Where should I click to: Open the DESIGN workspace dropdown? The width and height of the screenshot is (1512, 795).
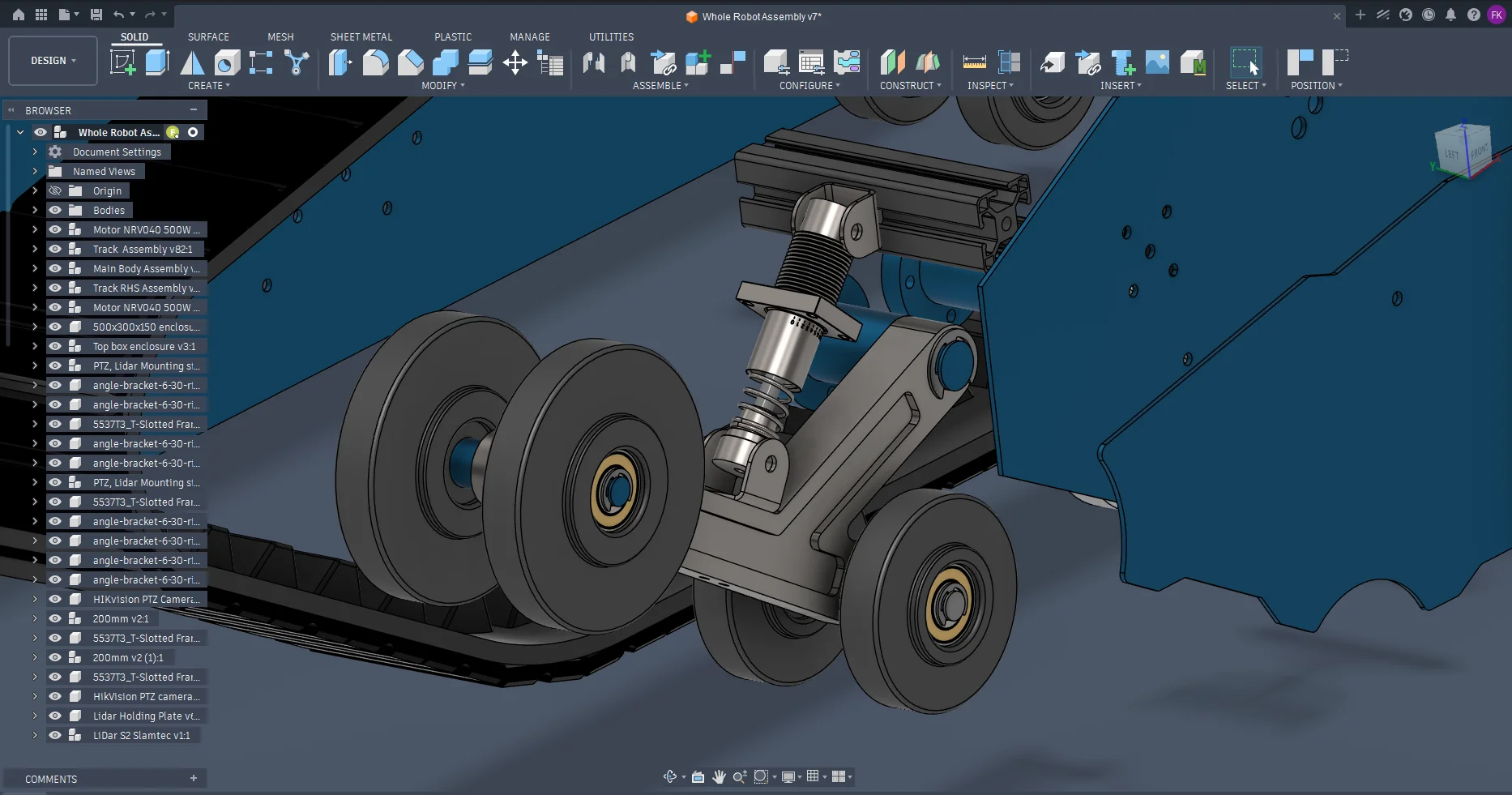[x=53, y=61]
